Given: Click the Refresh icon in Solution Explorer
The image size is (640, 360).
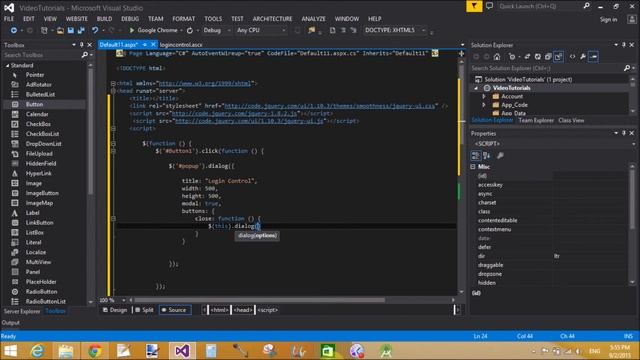Looking at the screenshot, I should 538,57.
